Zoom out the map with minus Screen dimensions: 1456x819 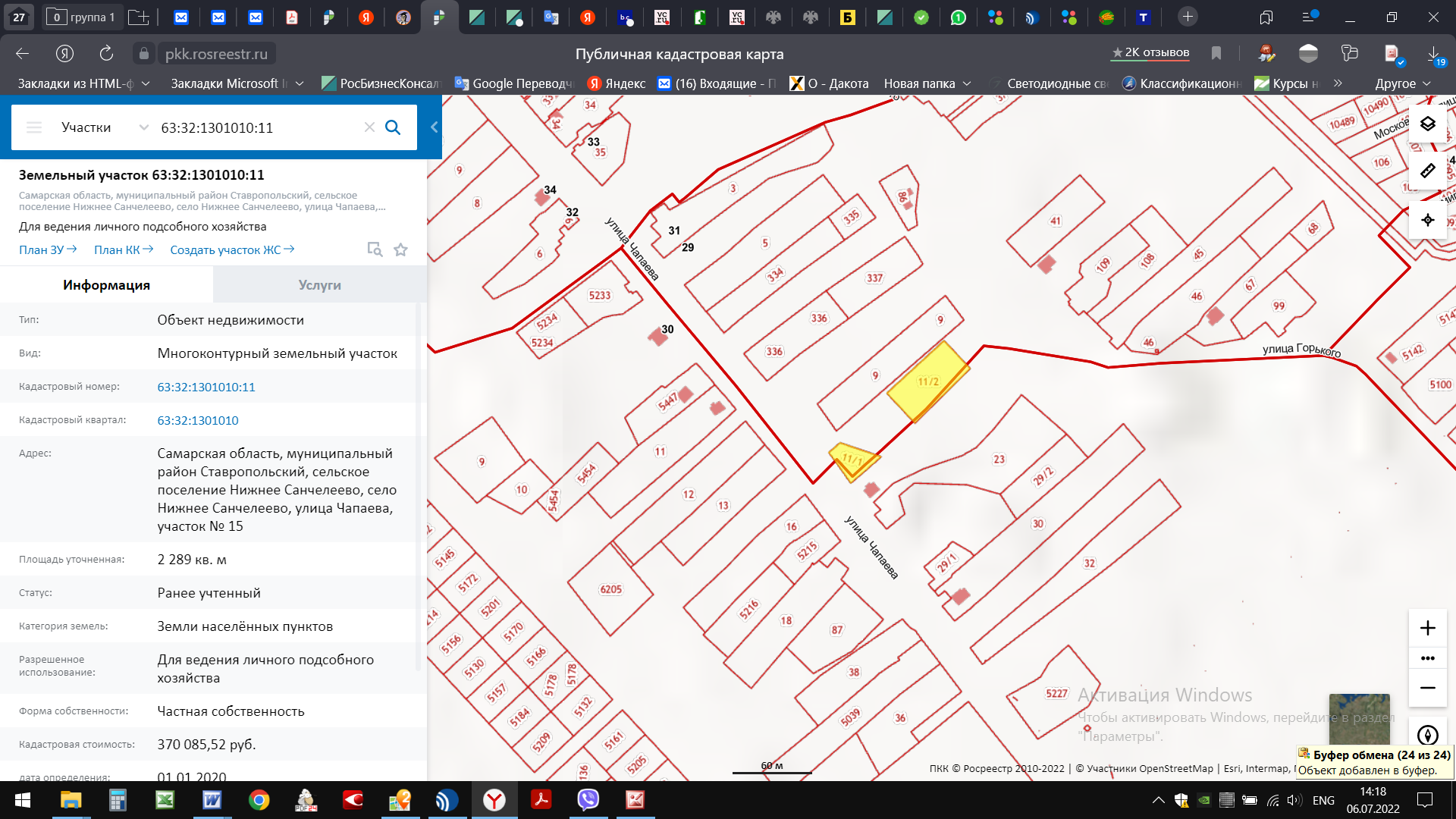click(1427, 688)
